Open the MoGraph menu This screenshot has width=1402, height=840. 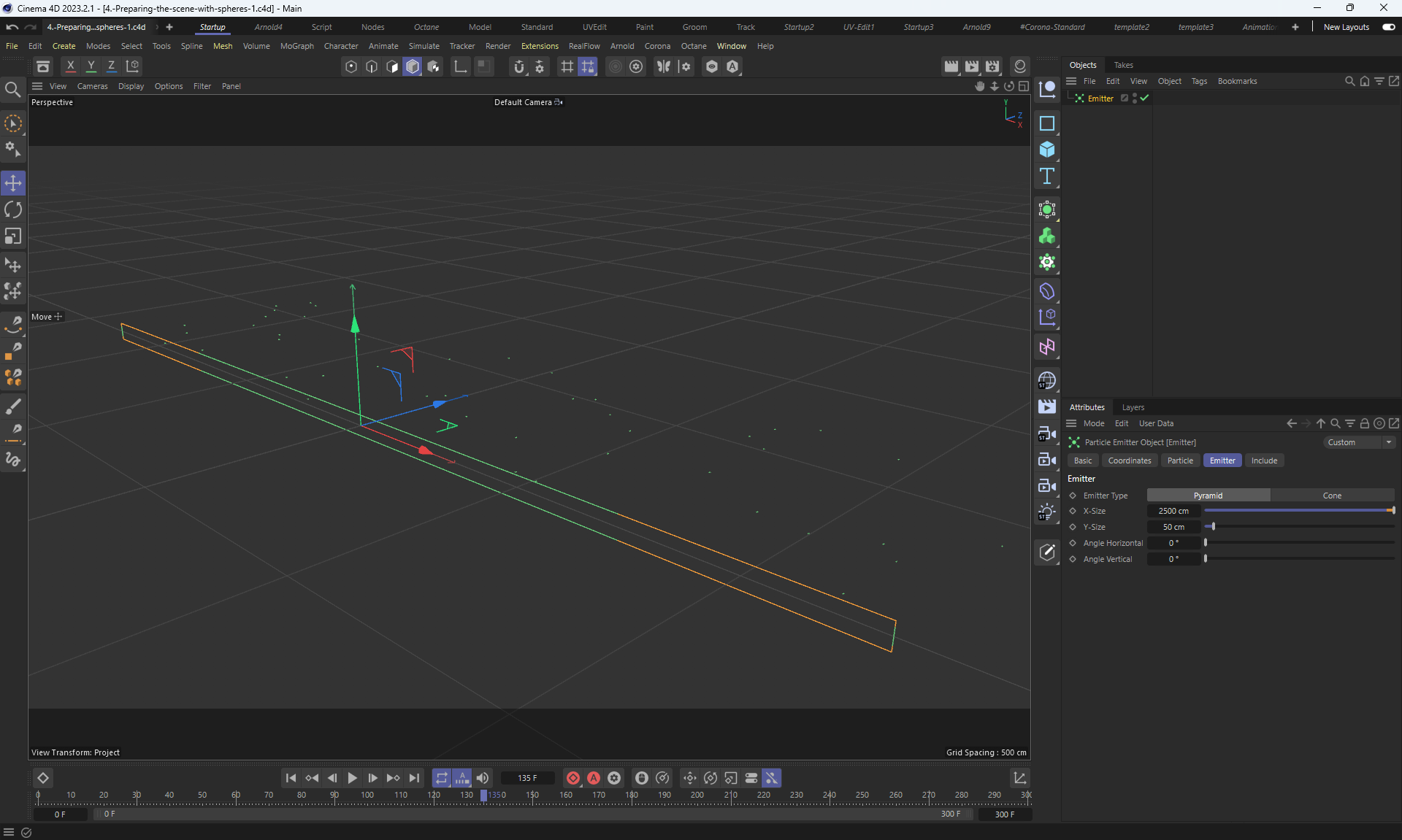click(x=296, y=46)
